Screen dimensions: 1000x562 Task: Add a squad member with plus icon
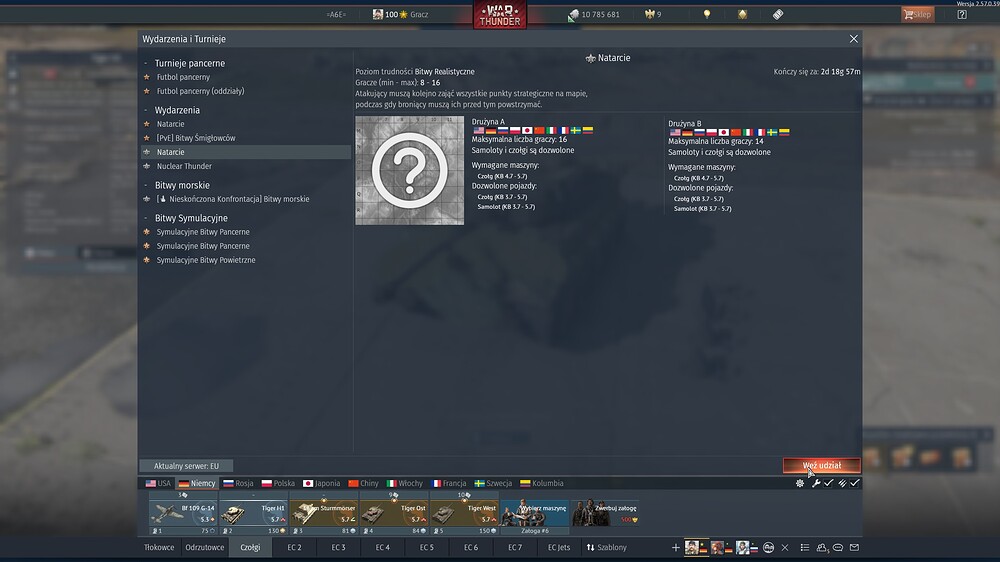point(675,547)
